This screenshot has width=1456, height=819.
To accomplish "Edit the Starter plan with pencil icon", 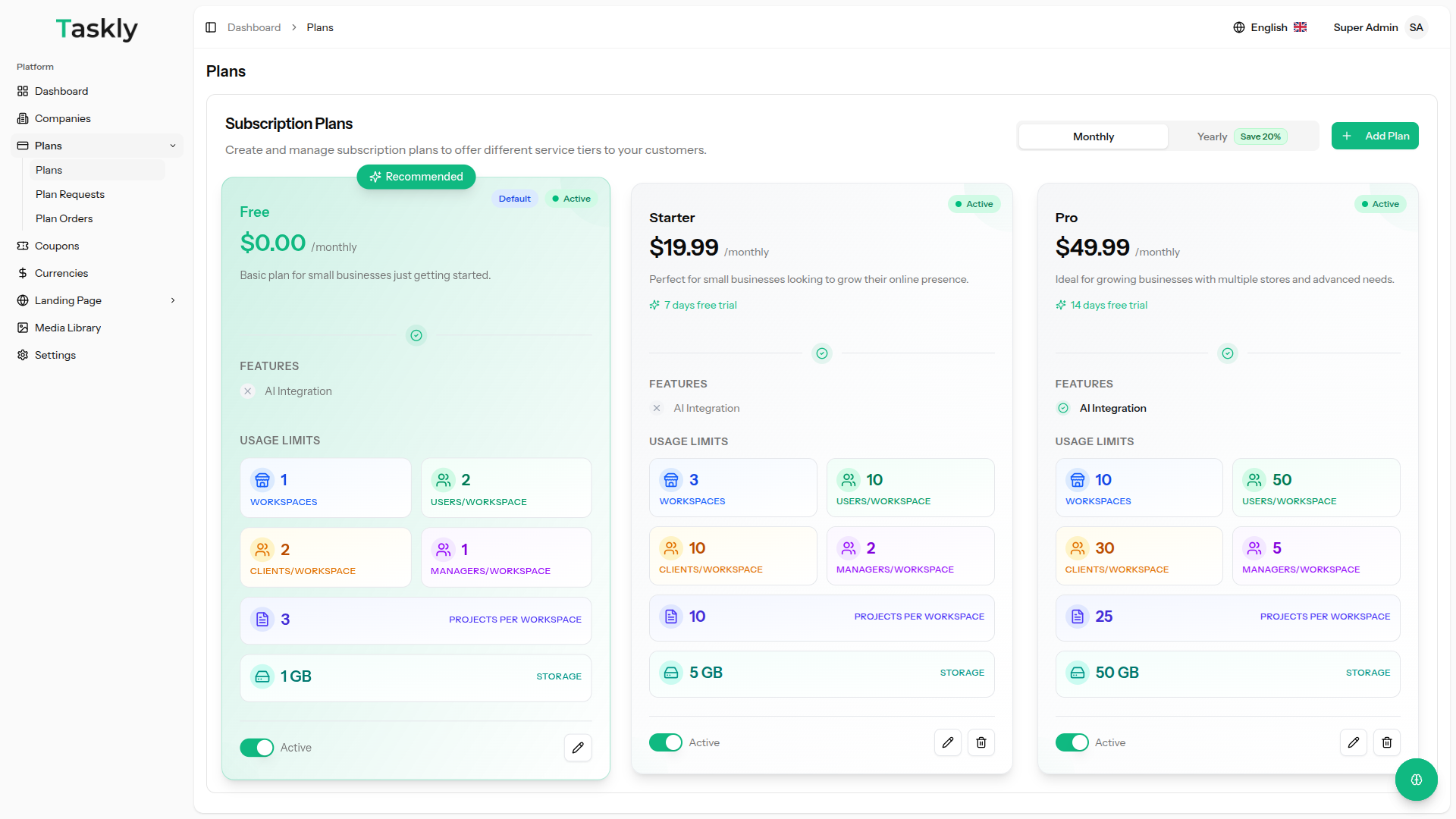I will 948,742.
